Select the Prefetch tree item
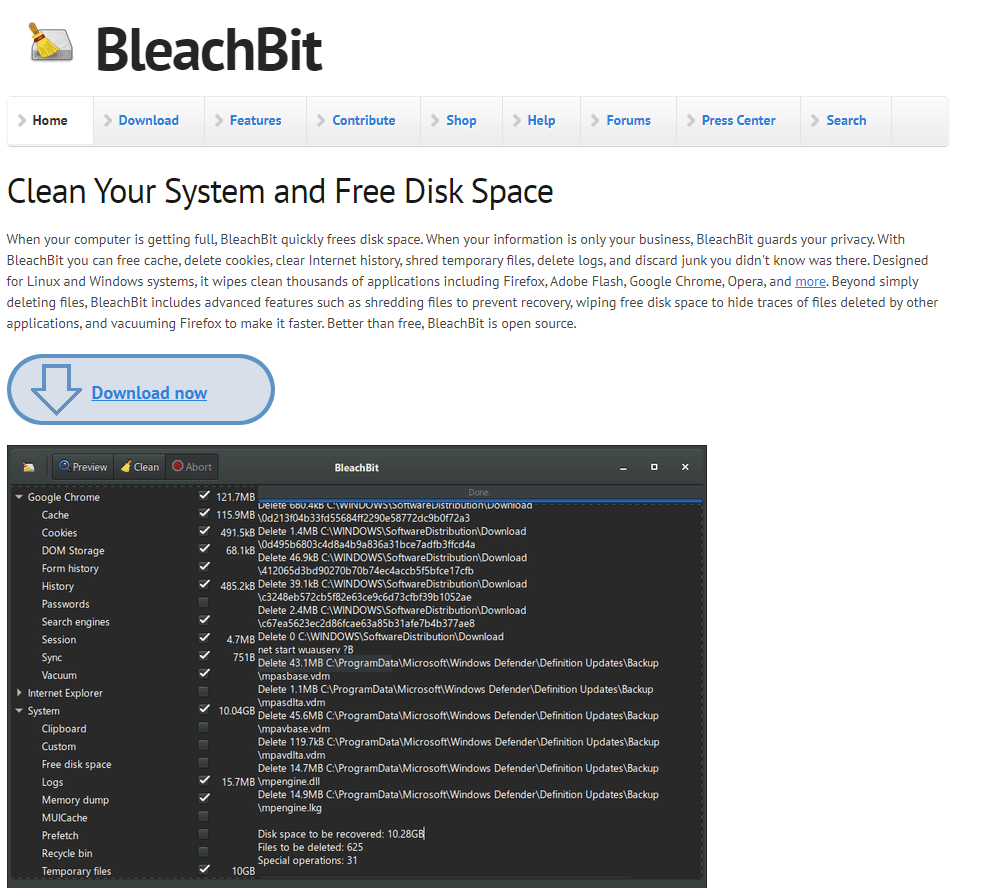 coord(60,835)
